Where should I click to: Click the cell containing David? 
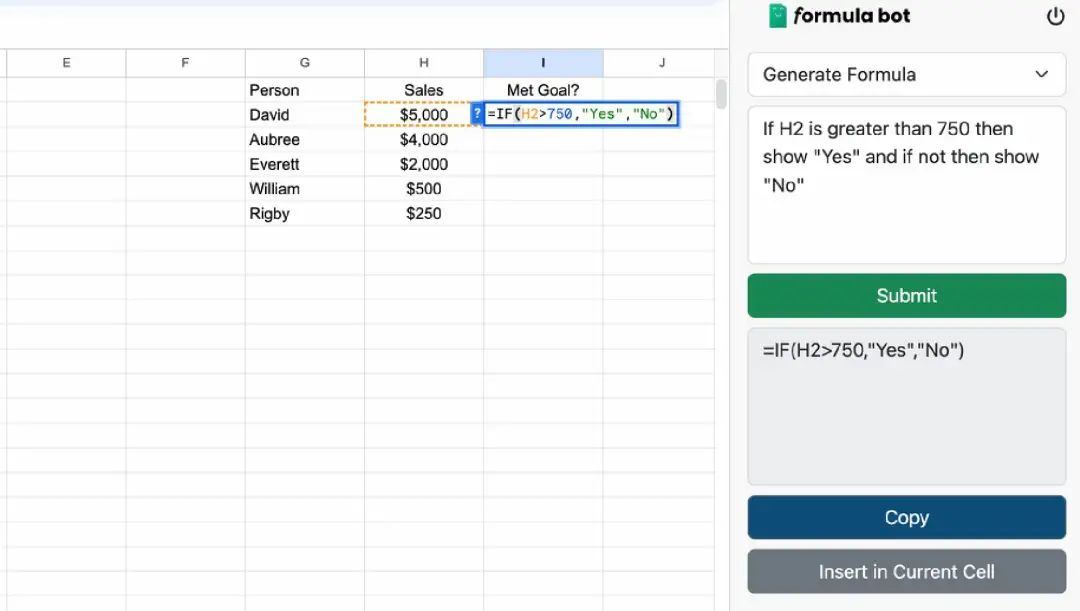coord(304,114)
